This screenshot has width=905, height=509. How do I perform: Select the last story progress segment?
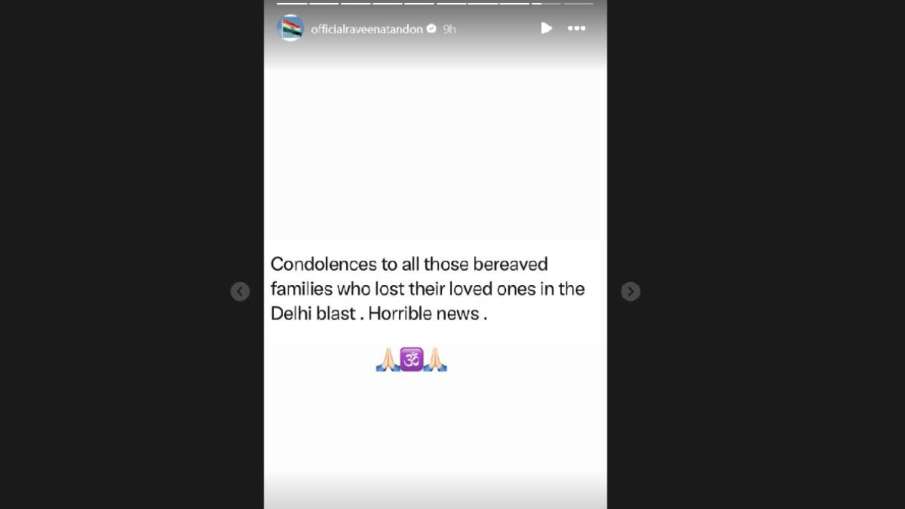[x=578, y=3]
